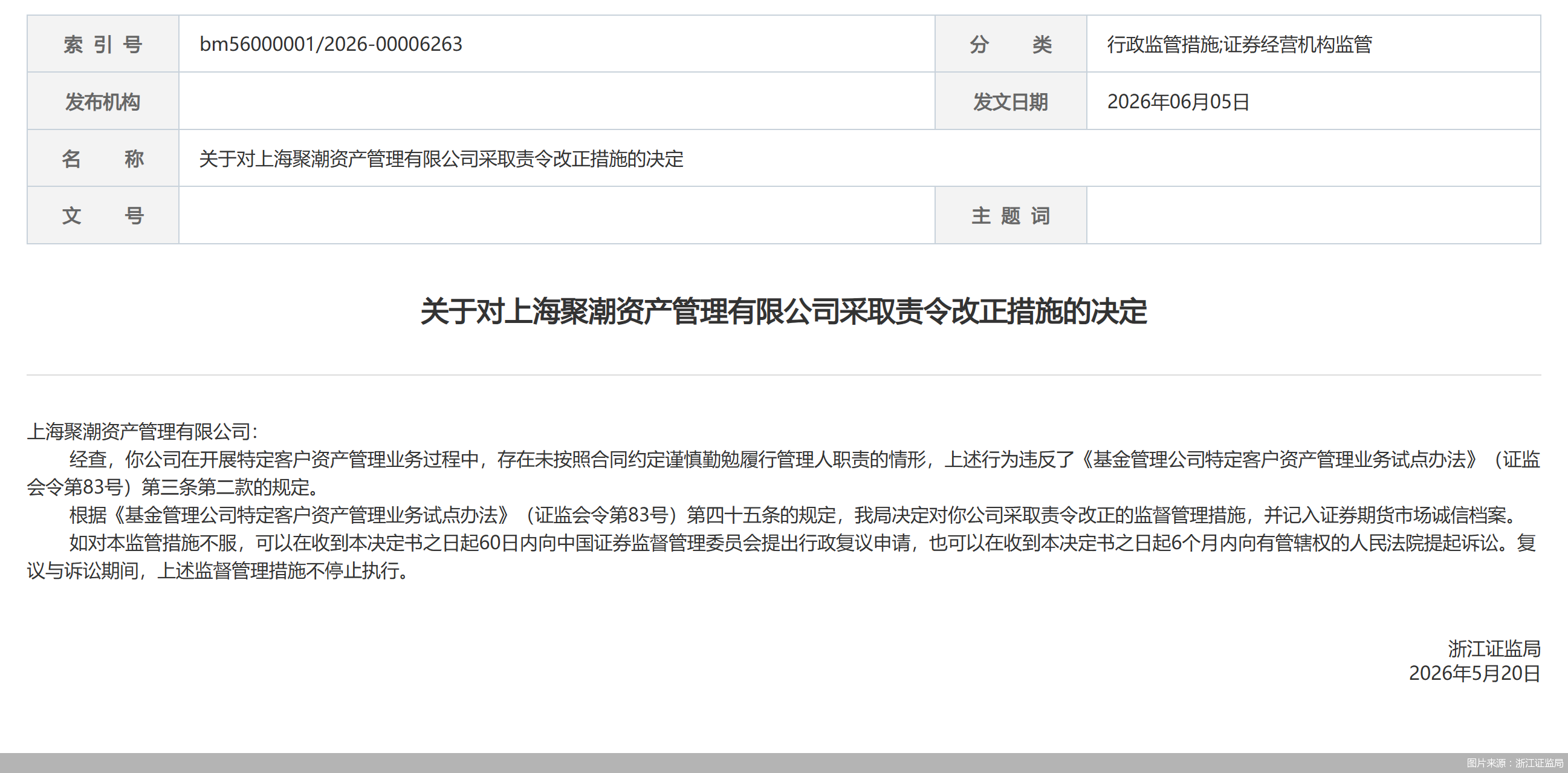Select index number bm56000001/2026-00006263
The image size is (1568, 773).
click(x=331, y=44)
